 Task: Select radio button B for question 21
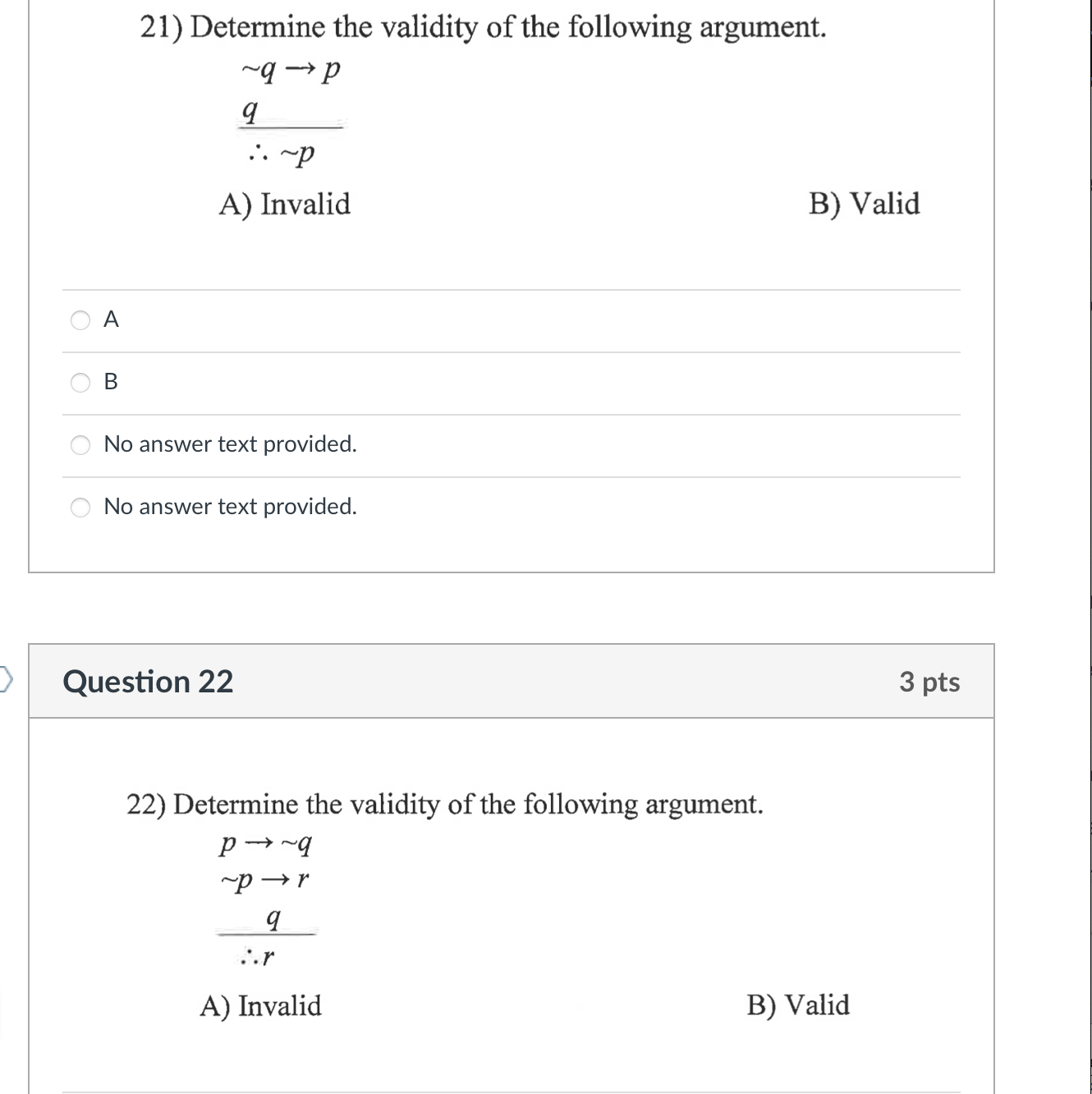80,383
